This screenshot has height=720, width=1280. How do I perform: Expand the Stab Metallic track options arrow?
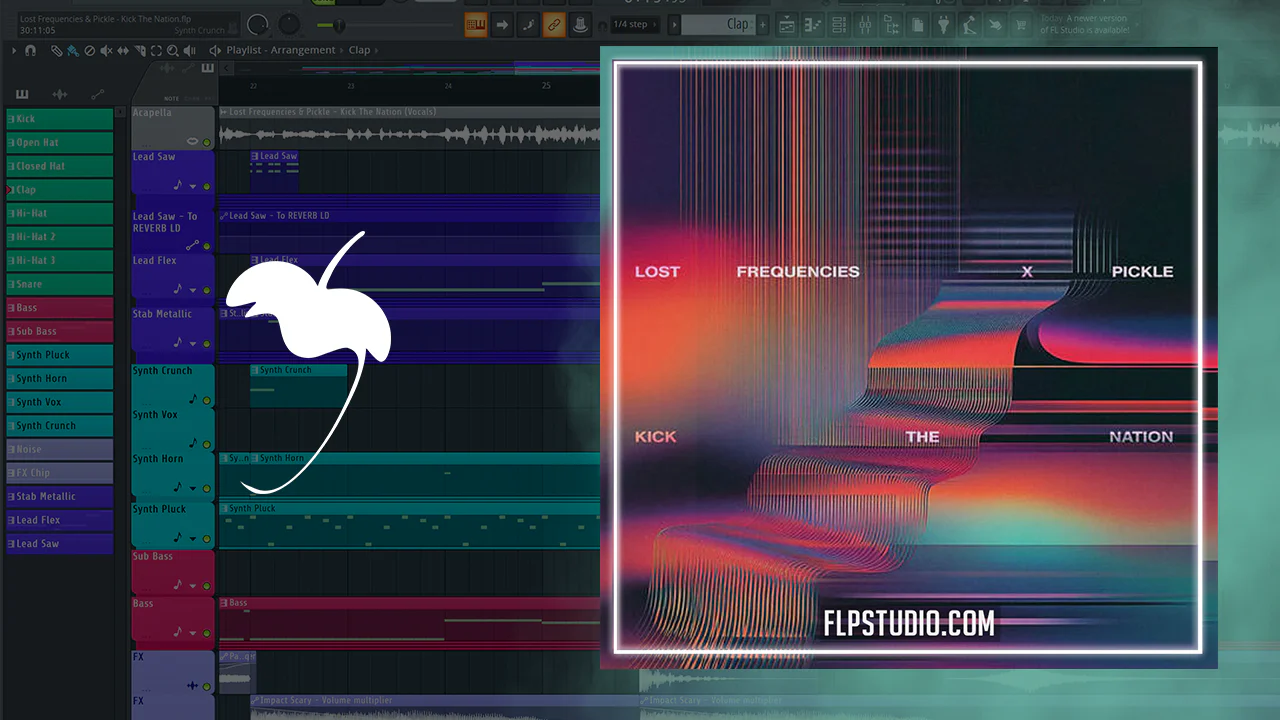(x=192, y=343)
